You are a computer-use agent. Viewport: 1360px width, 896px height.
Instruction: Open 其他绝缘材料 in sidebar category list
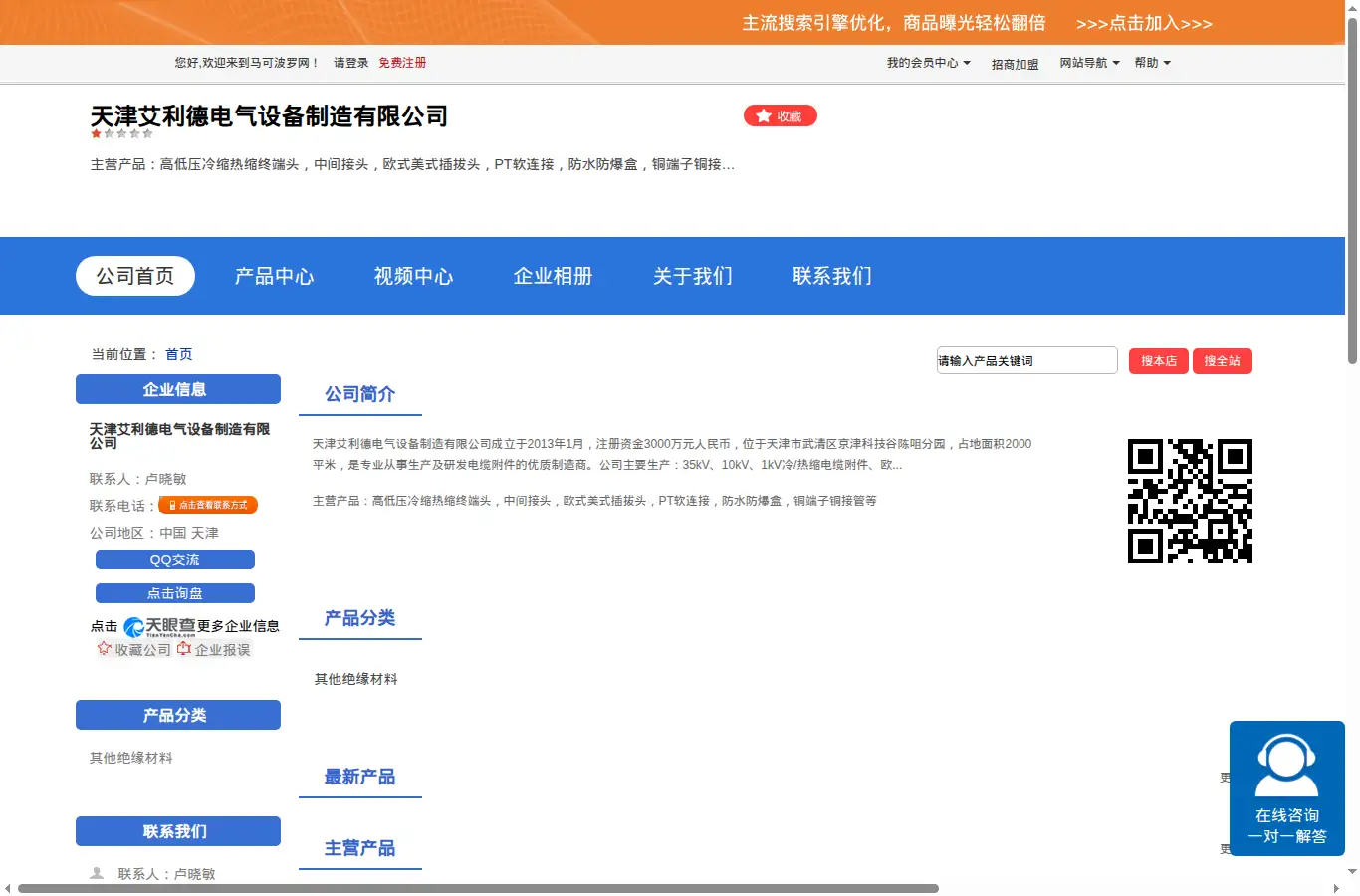click(x=131, y=758)
